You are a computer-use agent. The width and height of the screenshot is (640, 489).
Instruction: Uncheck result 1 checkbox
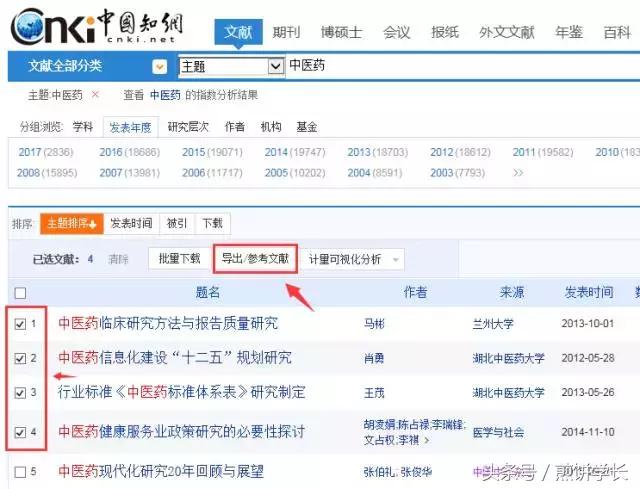click(x=20, y=324)
